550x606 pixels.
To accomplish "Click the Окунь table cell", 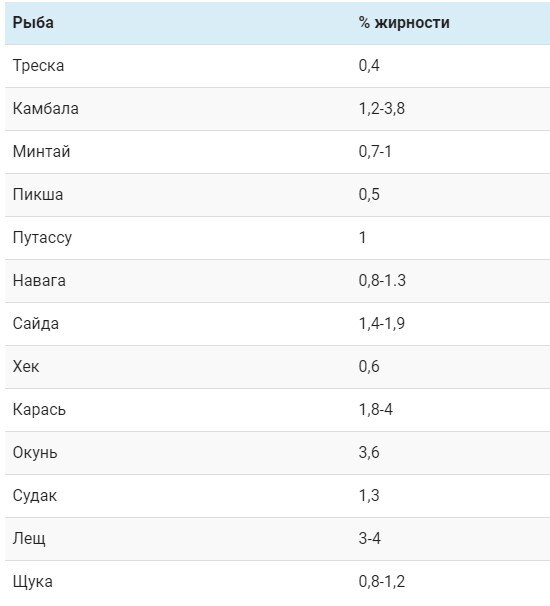I will [x=35, y=452].
